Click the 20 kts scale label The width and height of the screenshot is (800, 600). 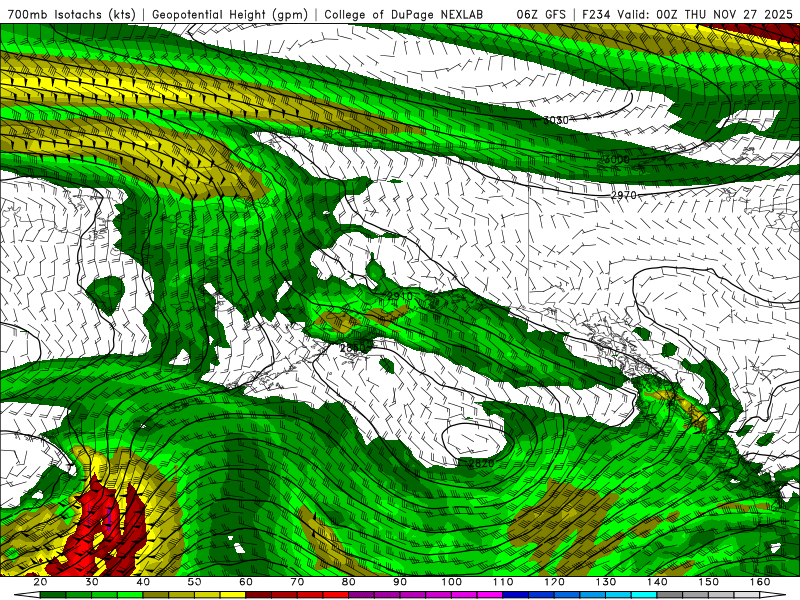(40, 582)
